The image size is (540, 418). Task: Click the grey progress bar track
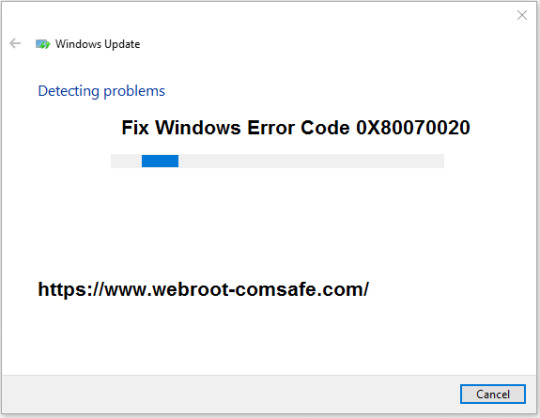[x=277, y=161]
